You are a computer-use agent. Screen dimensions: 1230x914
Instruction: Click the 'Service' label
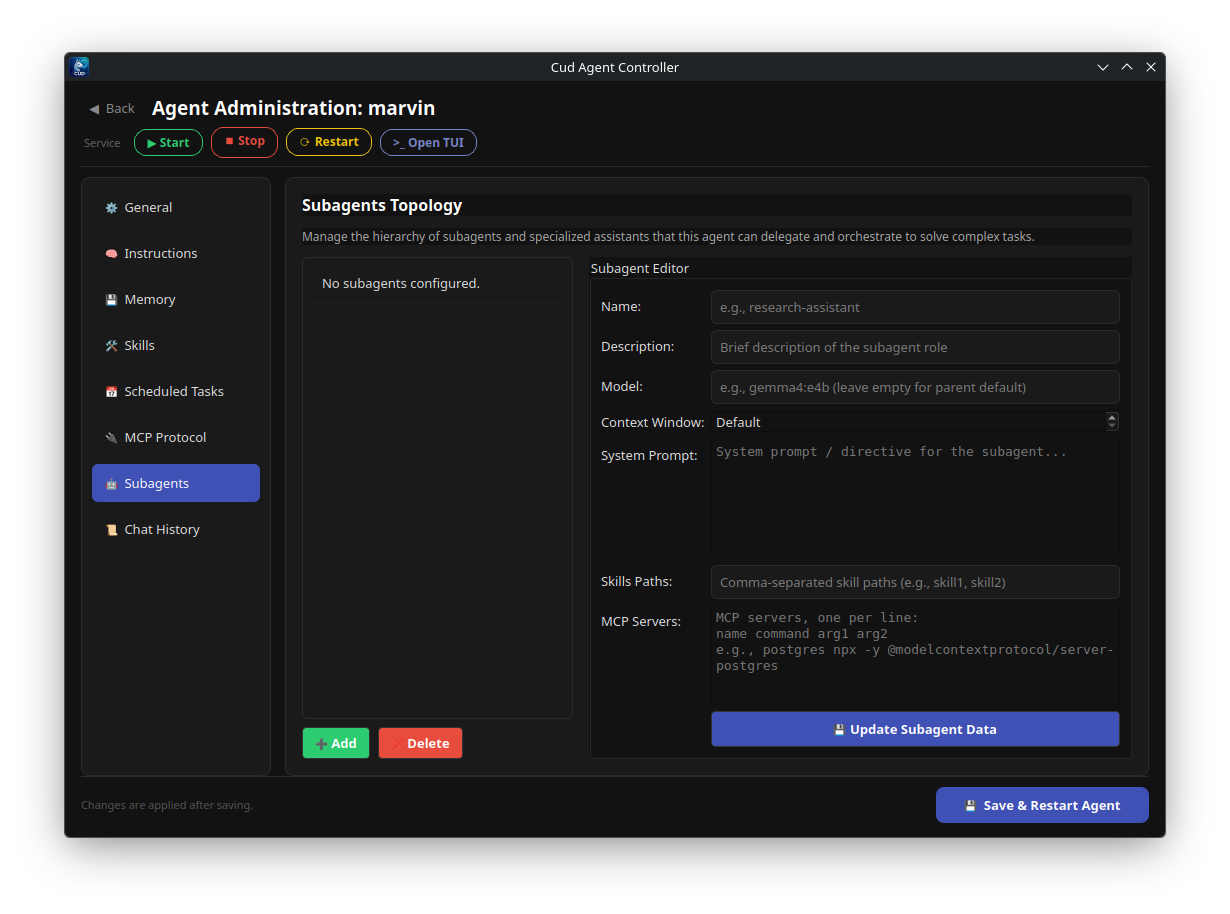[102, 143]
